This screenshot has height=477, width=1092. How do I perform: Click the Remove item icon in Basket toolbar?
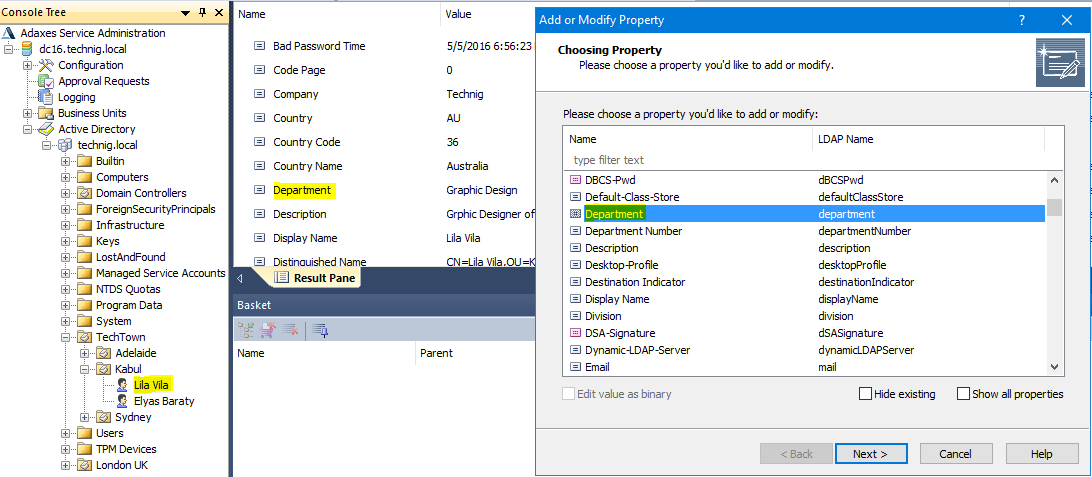(x=290, y=330)
